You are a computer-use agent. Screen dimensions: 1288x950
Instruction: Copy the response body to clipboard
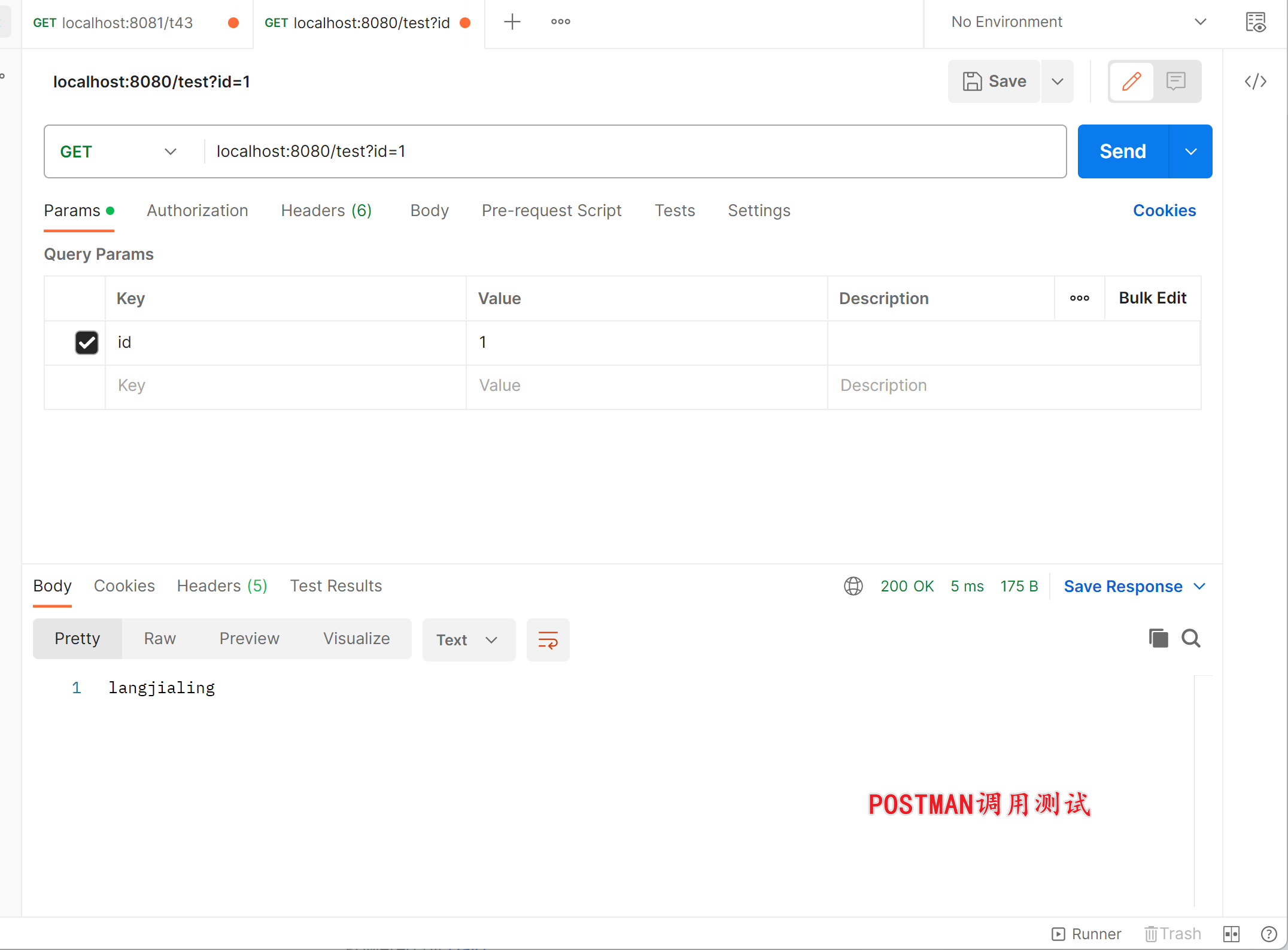coord(1158,639)
